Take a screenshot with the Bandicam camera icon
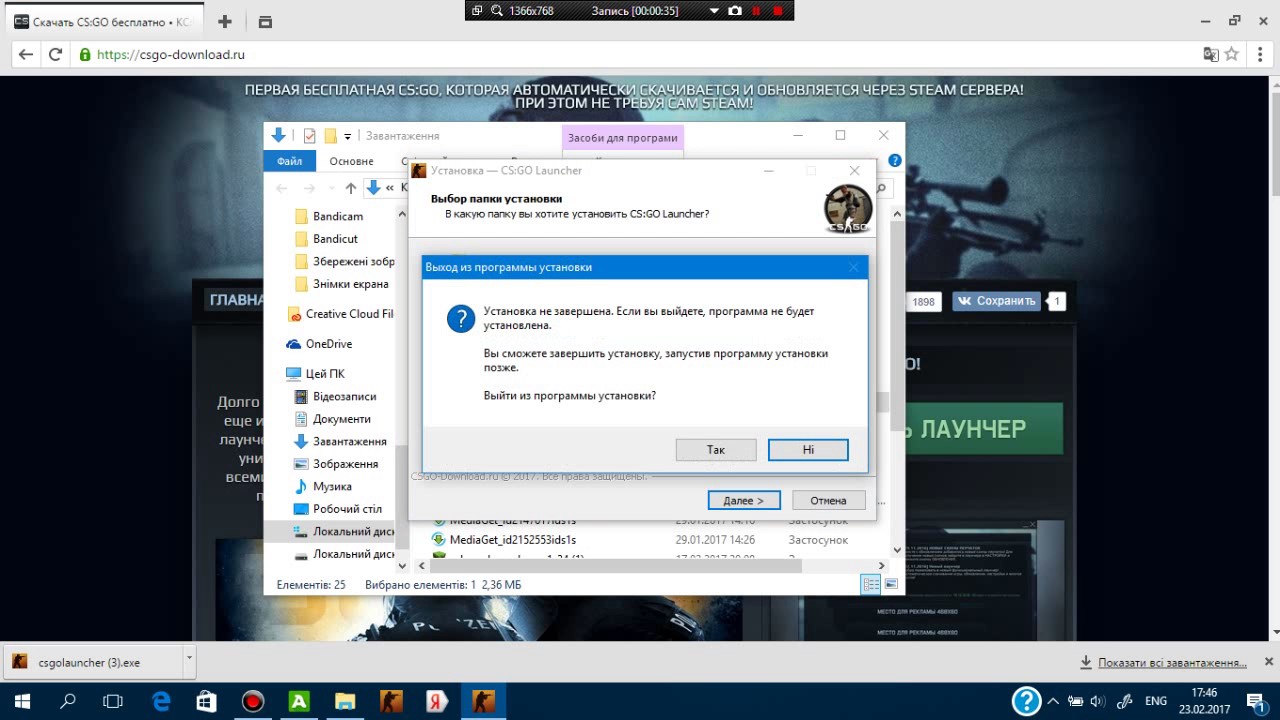Image resolution: width=1280 pixels, height=720 pixels. tap(735, 10)
